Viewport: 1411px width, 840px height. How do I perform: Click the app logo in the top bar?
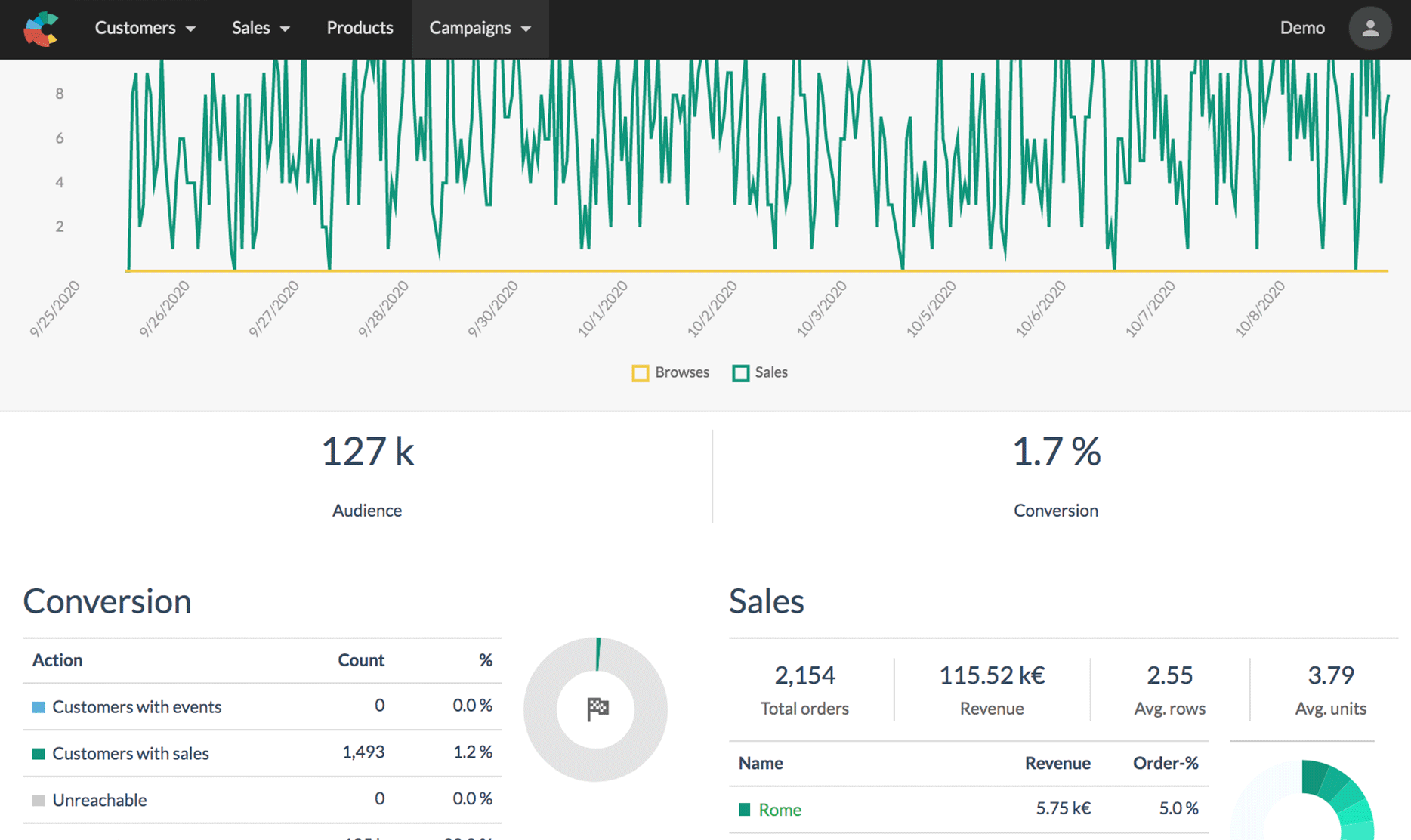41,29
